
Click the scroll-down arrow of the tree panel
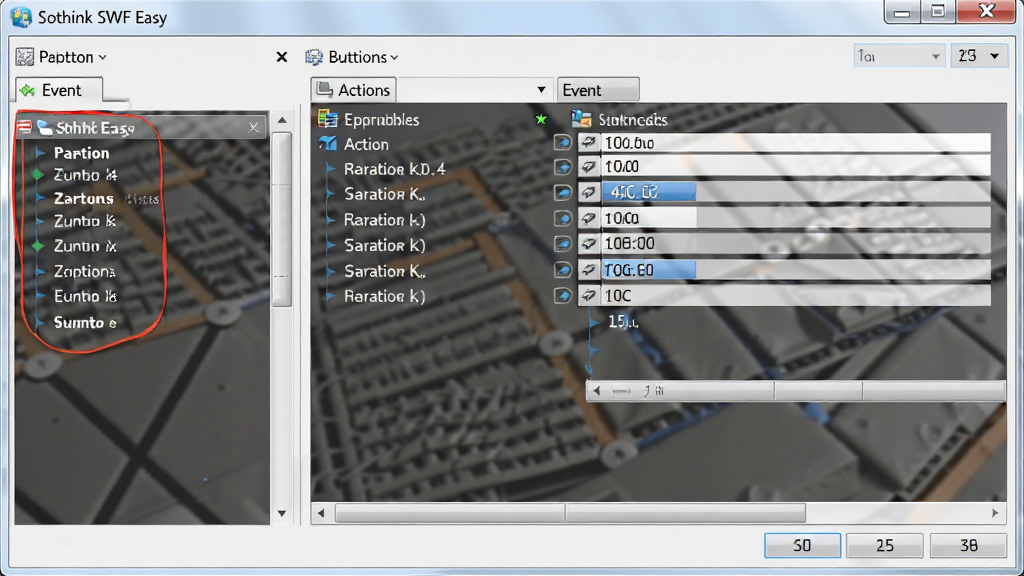[281, 513]
